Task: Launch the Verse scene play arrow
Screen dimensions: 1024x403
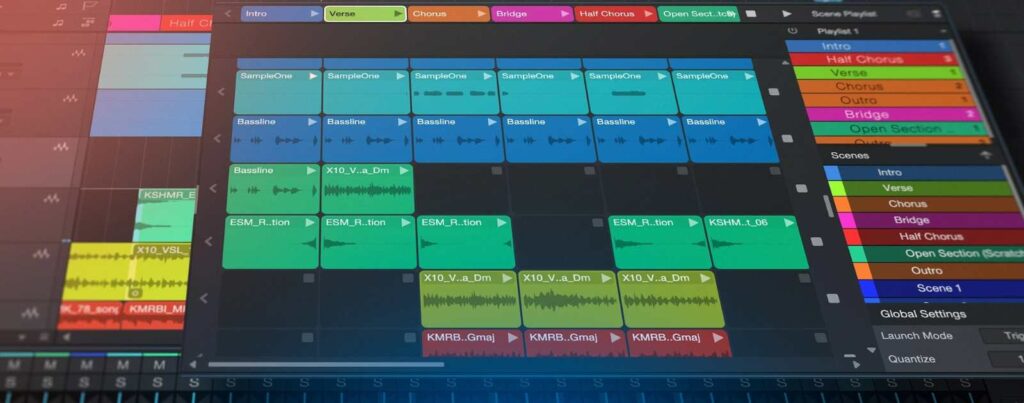Action: point(397,14)
